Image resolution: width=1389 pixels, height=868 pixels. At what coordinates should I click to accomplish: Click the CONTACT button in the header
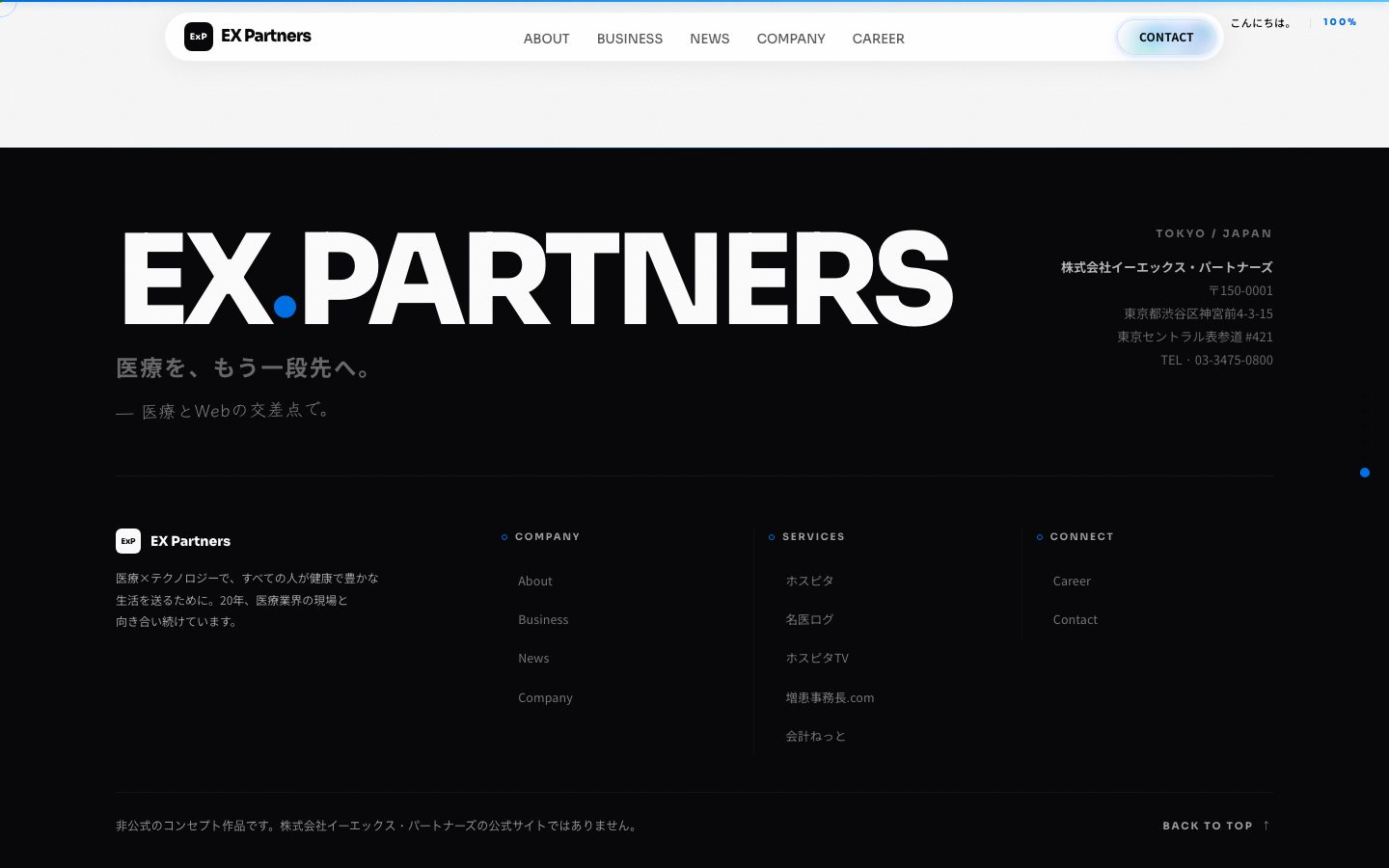point(1166,38)
